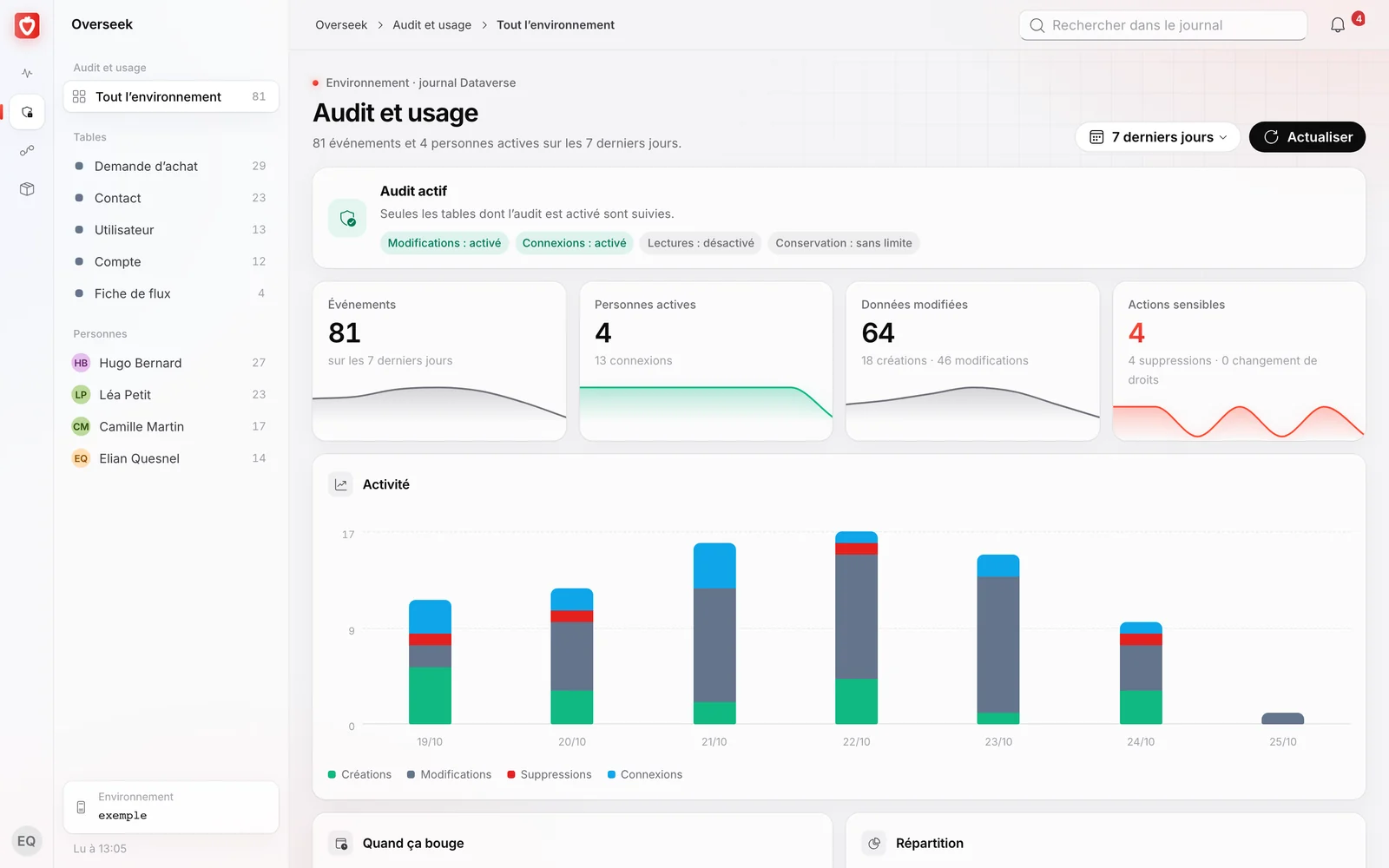Select the Fiche de flux table
Image resolution: width=1389 pixels, height=868 pixels.
(x=171, y=293)
